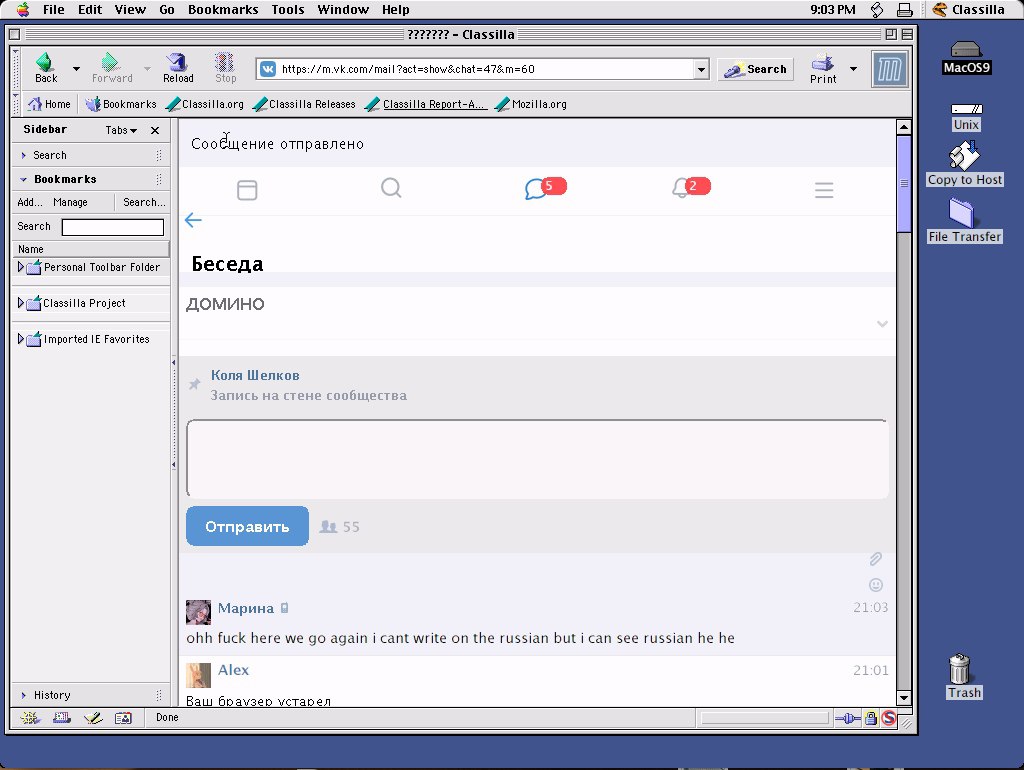Image resolution: width=1024 pixels, height=770 pixels.
Task: Open VK messages icon with 5 badge
Action: (545, 188)
